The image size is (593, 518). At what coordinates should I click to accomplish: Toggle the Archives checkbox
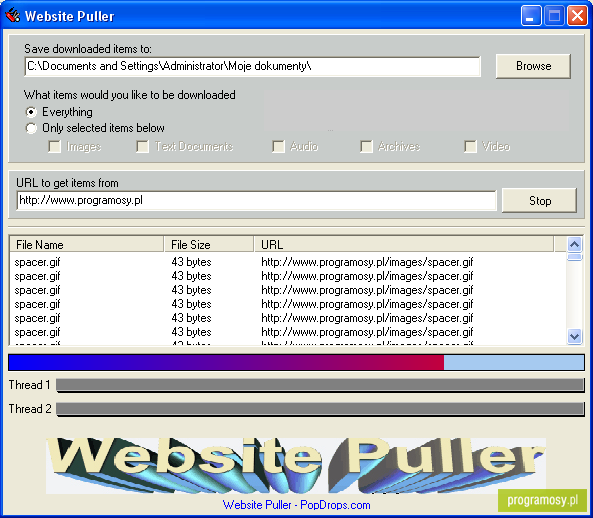[366, 147]
